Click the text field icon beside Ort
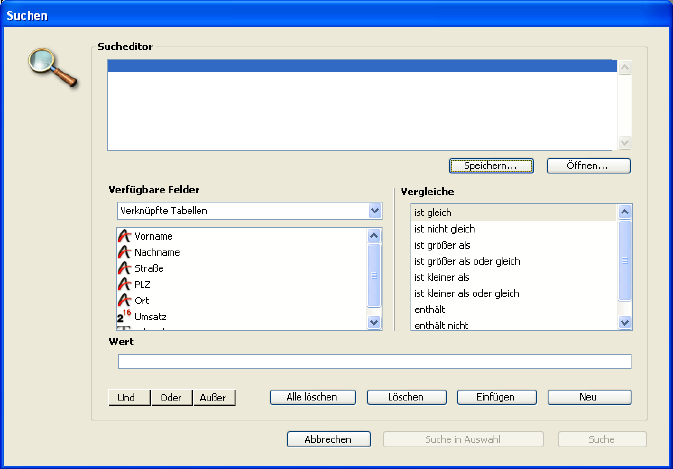Image resolution: width=673 pixels, height=469 pixels. point(125,300)
